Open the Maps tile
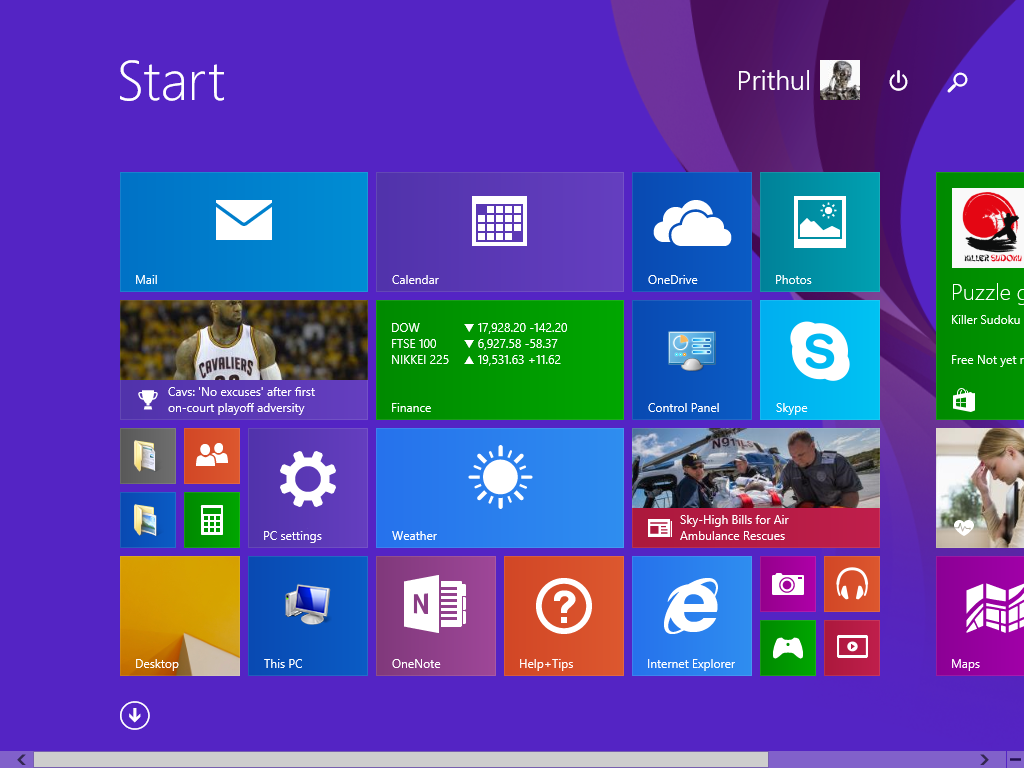Screen dimensions: 1024x768 click(x=980, y=616)
